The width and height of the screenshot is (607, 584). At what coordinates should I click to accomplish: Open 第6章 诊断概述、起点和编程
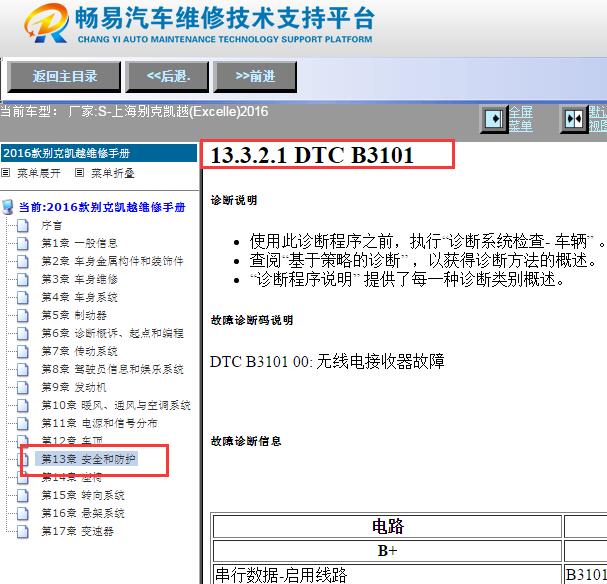click(x=112, y=333)
